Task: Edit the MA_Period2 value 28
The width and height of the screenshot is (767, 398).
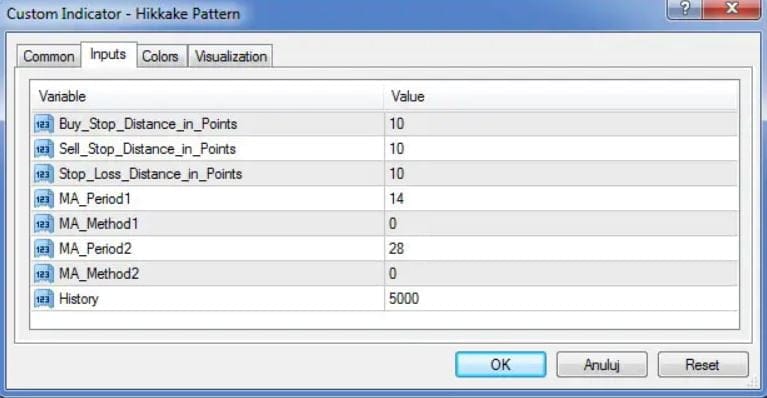Action: 561,249
